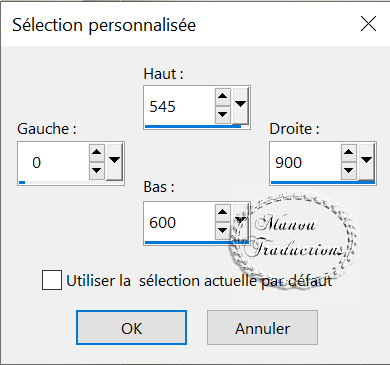Screen dimensions: 390x365
Task: Confirm the selection with OK
Action: (x=131, y=328)
